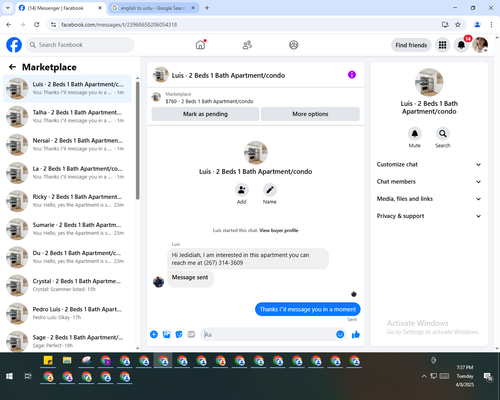Open the Sage conversation in the list

pyautogui.click(x=67, y=341)
